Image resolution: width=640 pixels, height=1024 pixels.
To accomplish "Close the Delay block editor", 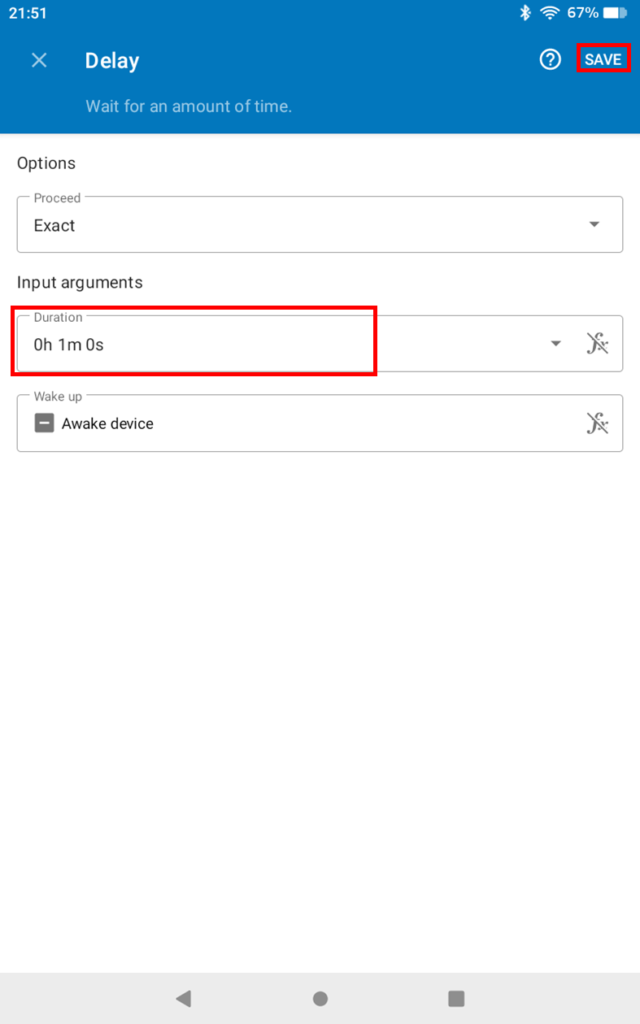I will click(x=39, y=60).
